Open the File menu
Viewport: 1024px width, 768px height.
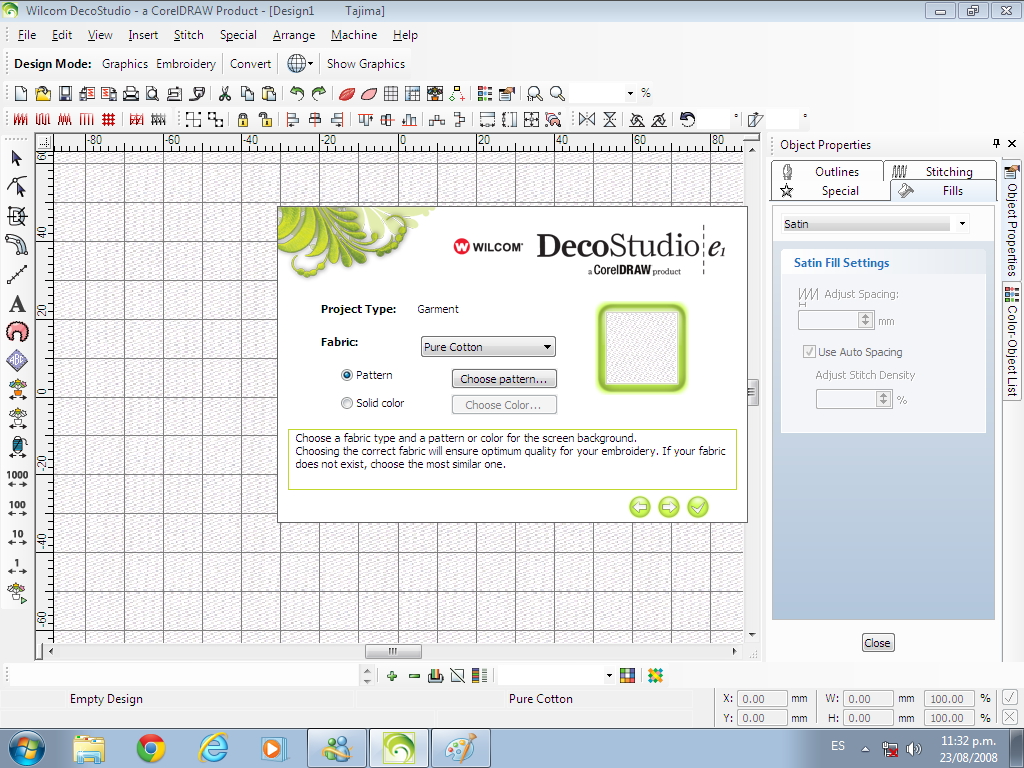click(27, 35)
